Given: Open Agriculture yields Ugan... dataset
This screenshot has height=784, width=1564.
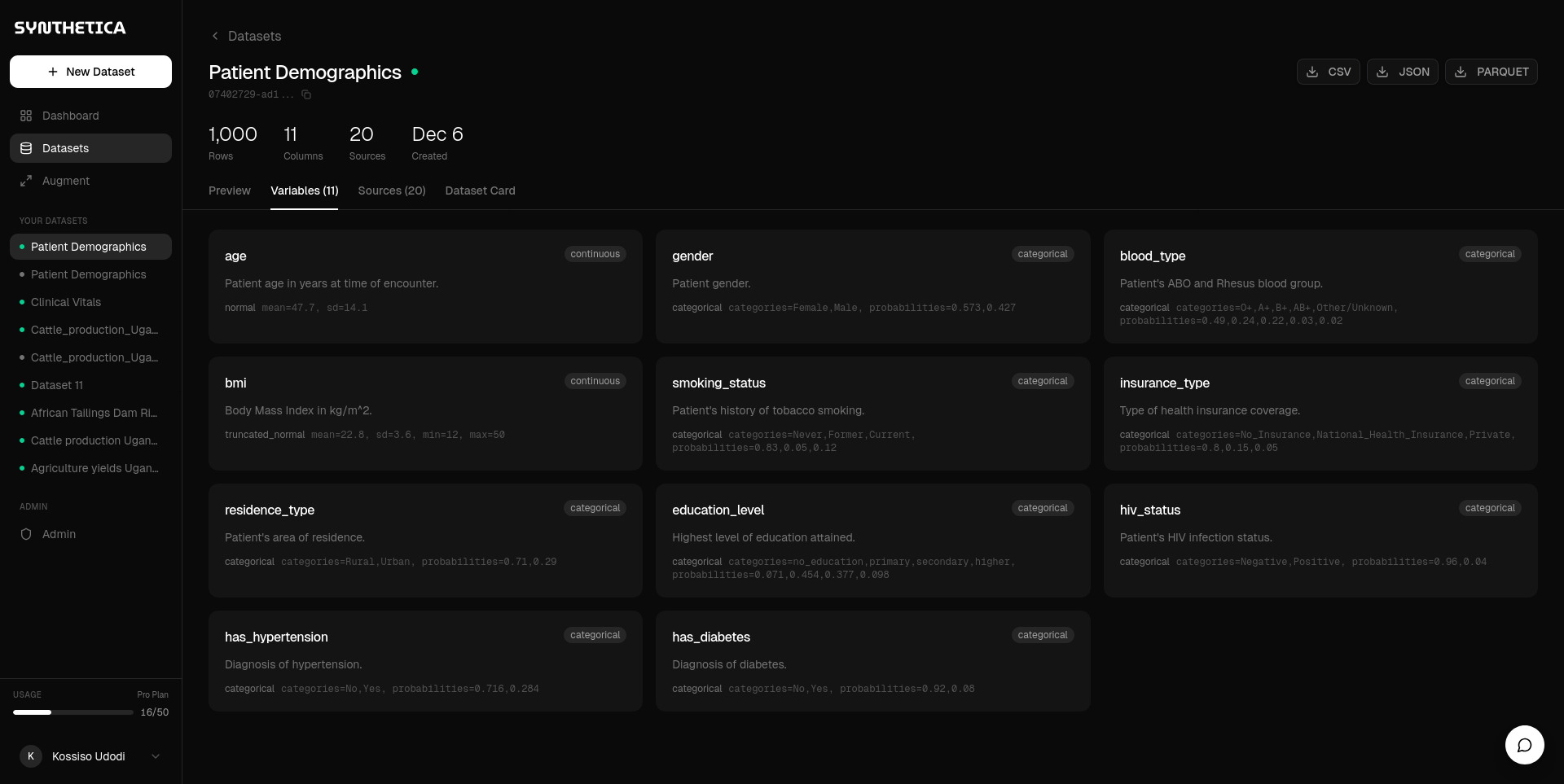Looking at the screenshot, I should 90,468.
